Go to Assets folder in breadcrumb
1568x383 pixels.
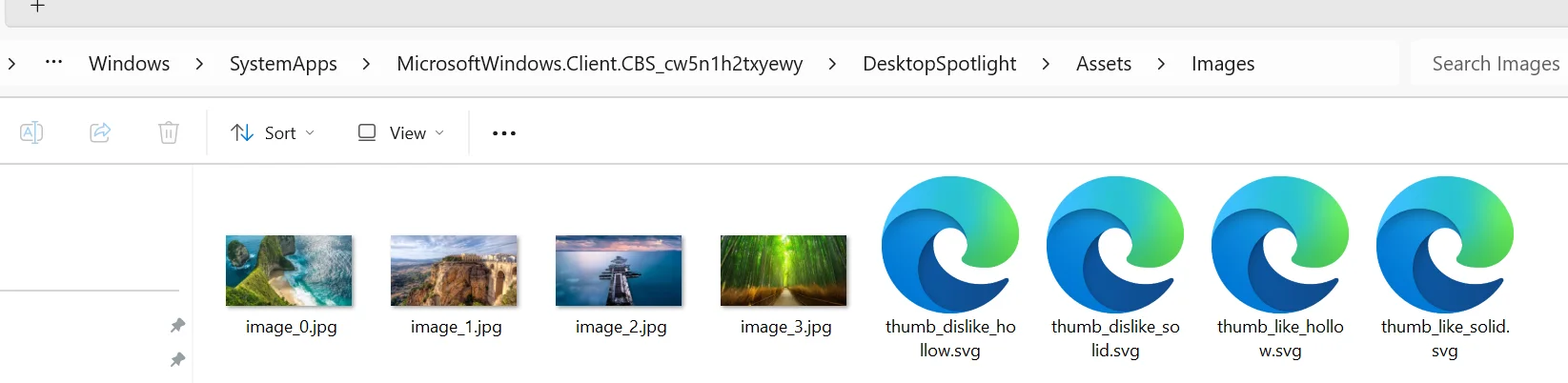[1104, 64]
